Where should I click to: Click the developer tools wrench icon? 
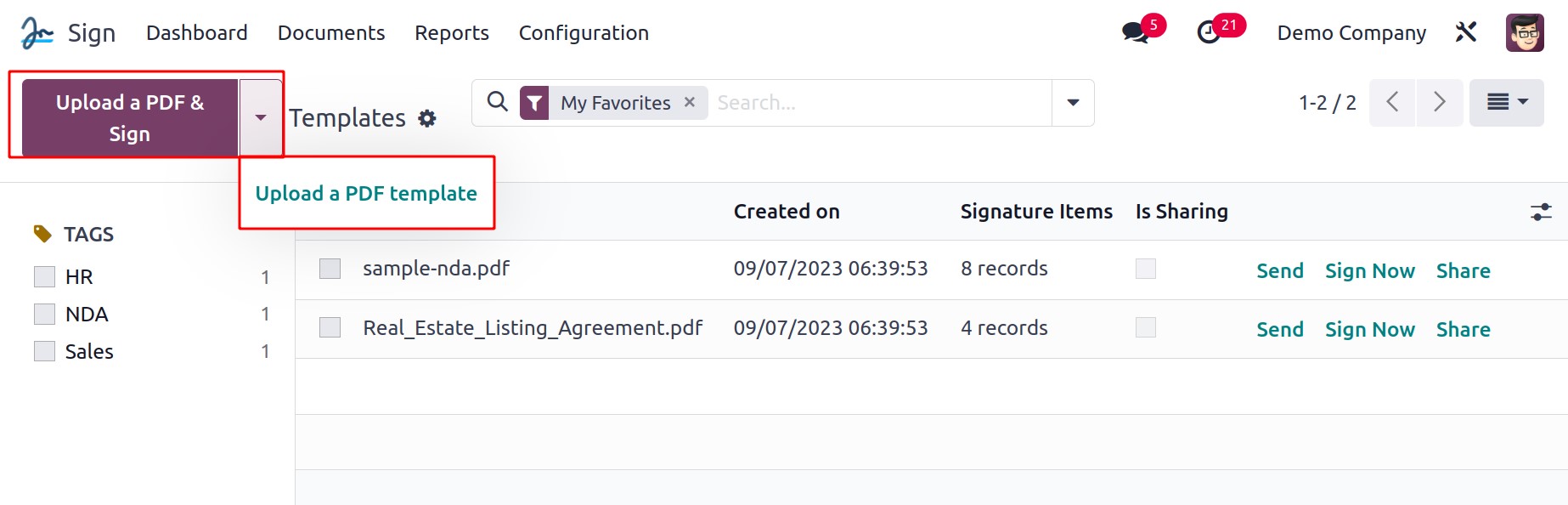[x=1466, y=32]
